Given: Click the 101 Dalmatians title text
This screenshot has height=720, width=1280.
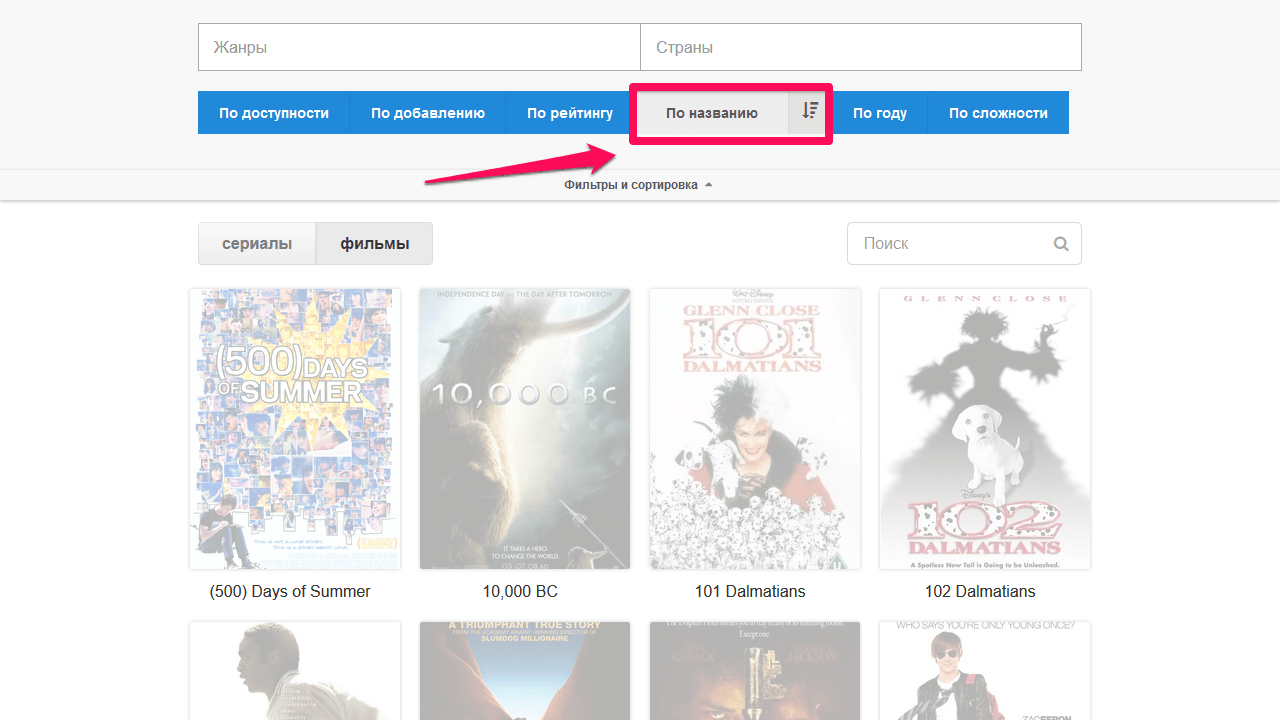Looking at the screenshot, I should click(750, 591).
